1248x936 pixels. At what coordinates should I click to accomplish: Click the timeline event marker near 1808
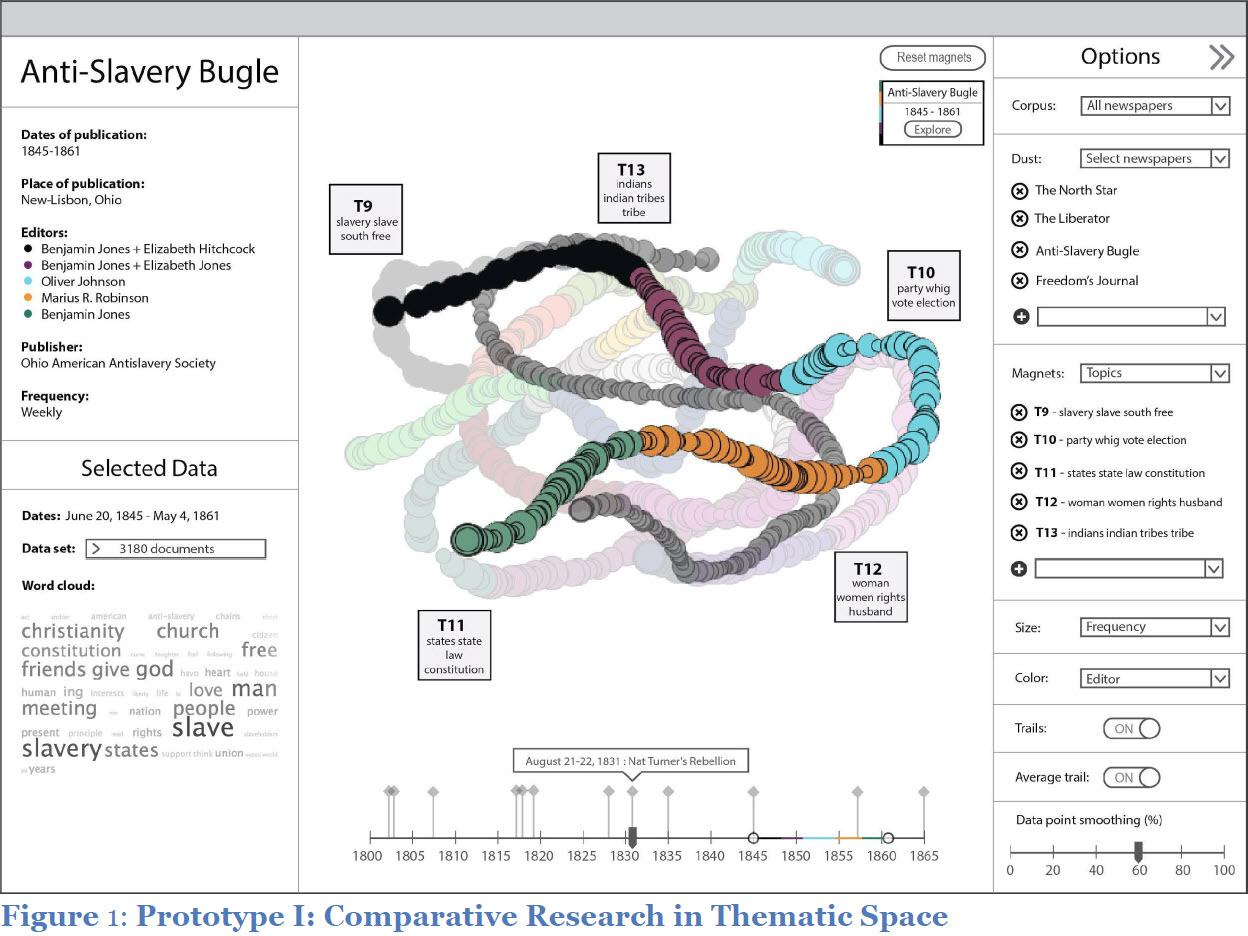click(433, 791)
